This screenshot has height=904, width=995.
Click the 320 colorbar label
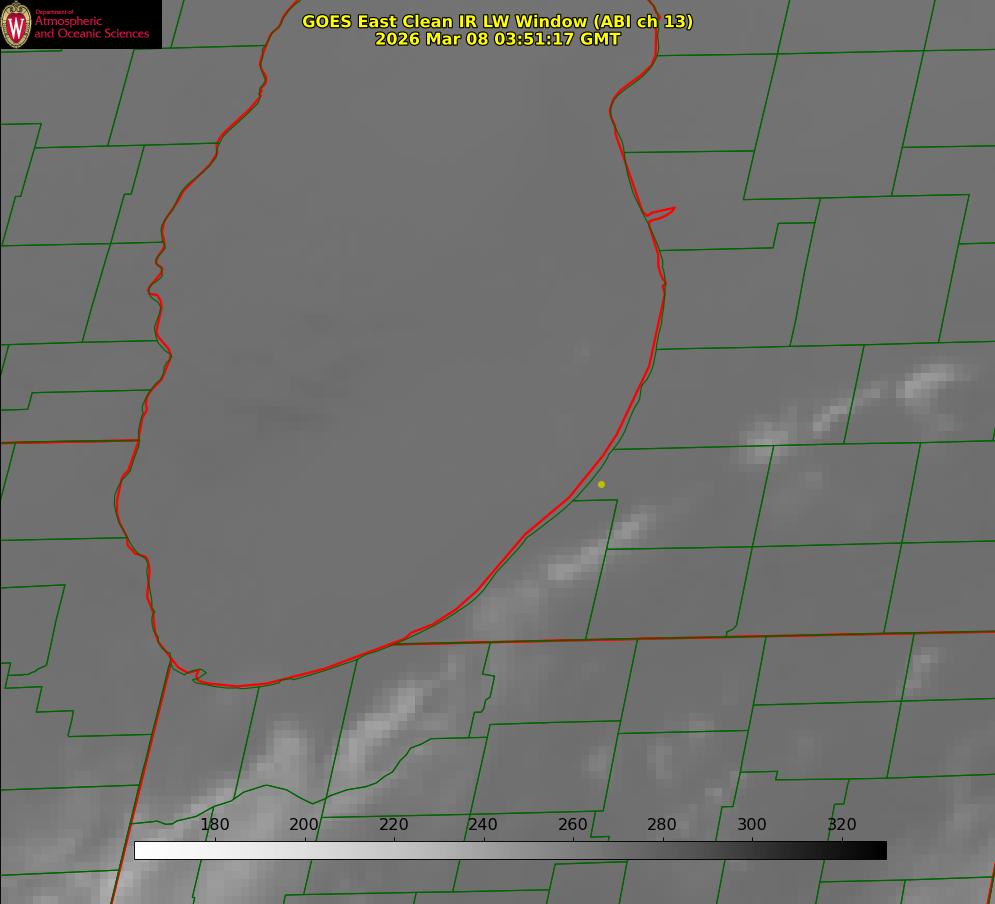click(841, 825)
